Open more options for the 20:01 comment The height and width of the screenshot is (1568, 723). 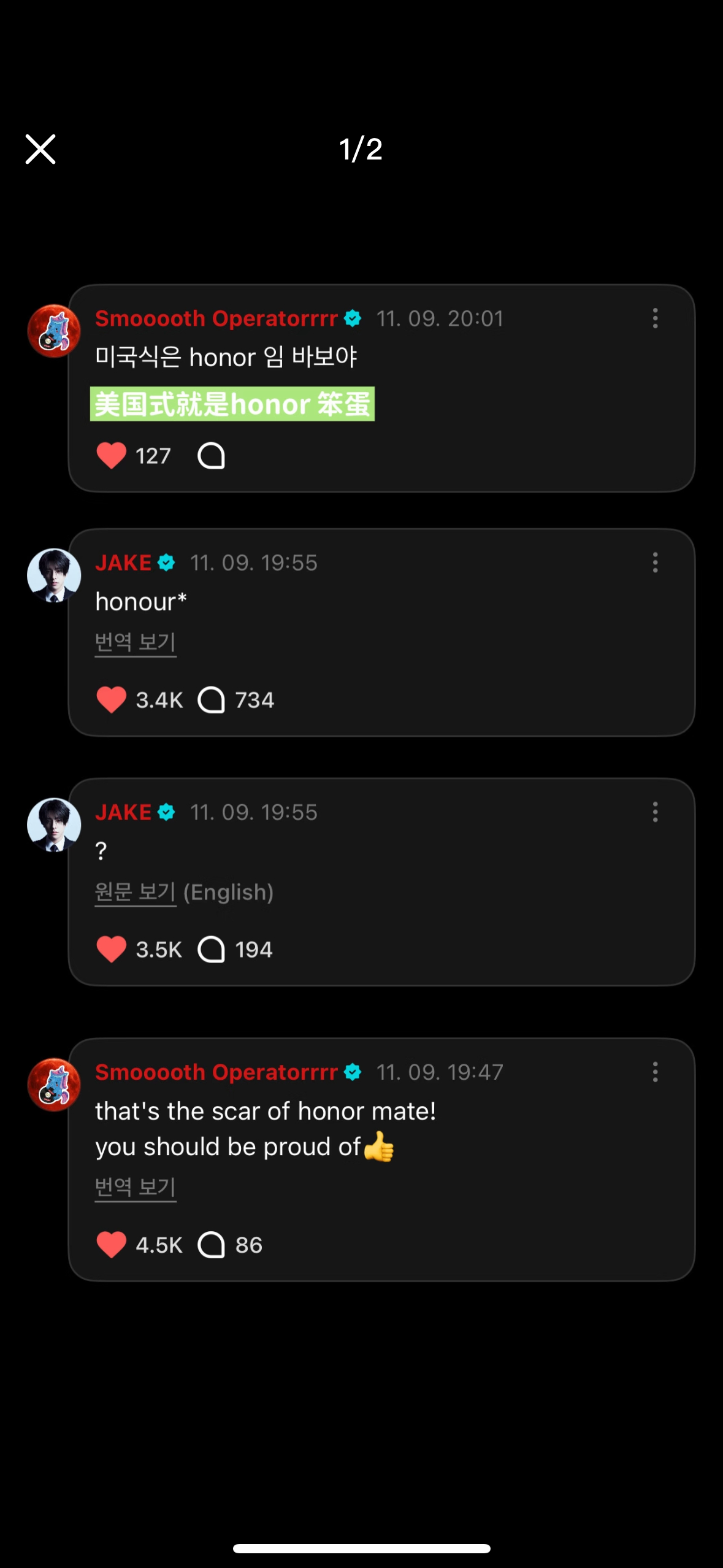click(x=655, y=318)
